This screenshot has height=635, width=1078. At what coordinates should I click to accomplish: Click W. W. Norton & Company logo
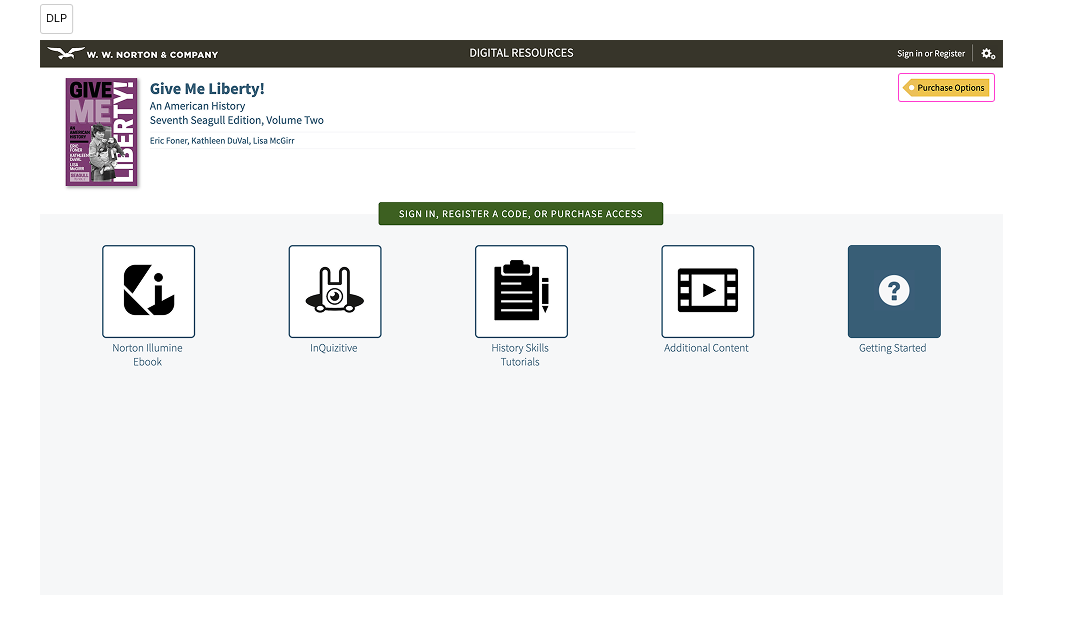[133, 54]
